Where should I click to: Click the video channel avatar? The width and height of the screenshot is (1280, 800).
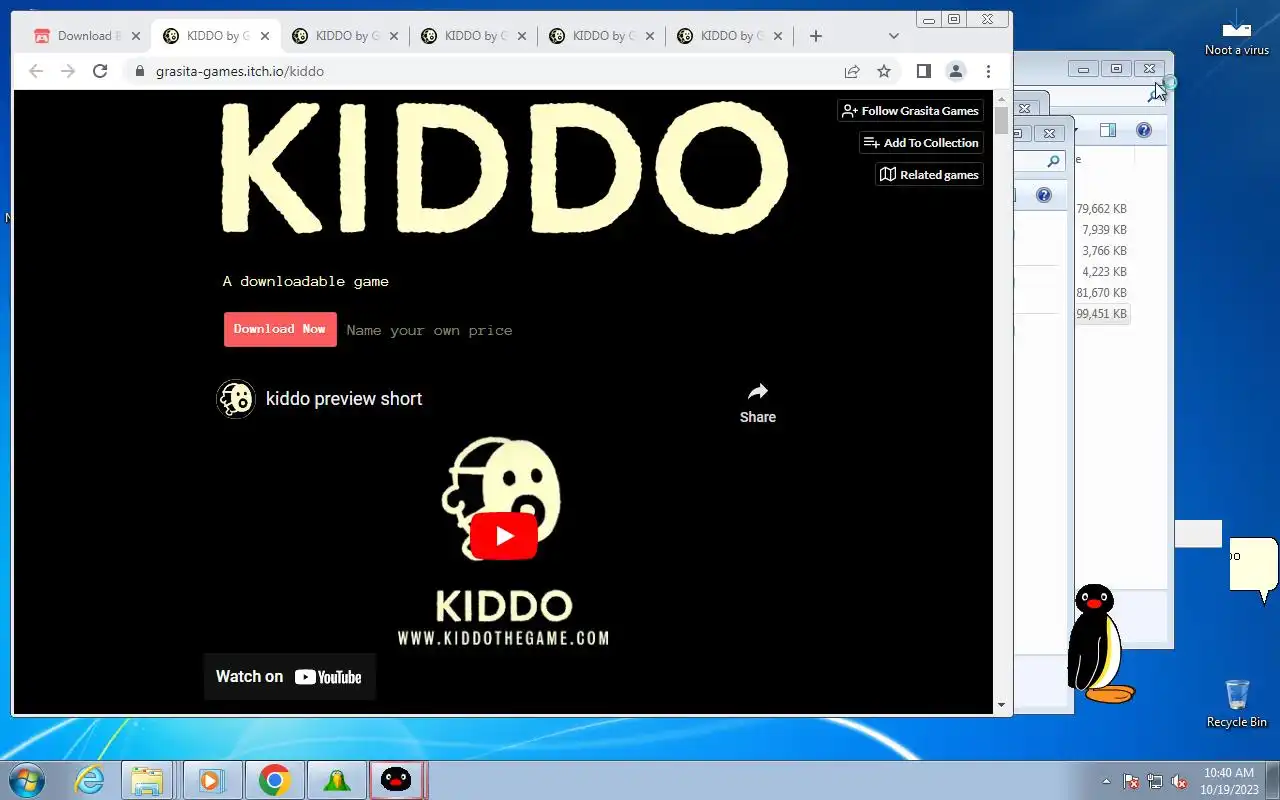236,399
